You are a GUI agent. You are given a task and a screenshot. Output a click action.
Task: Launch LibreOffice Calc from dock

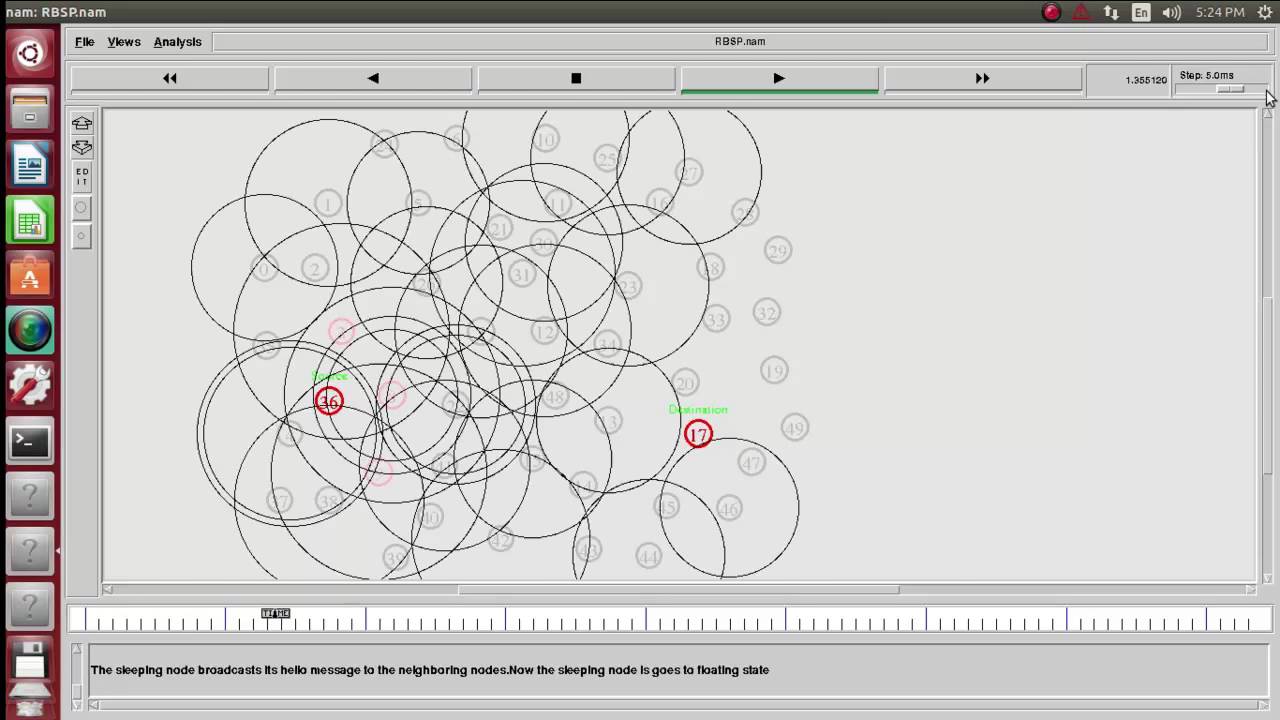coord(29,220)
